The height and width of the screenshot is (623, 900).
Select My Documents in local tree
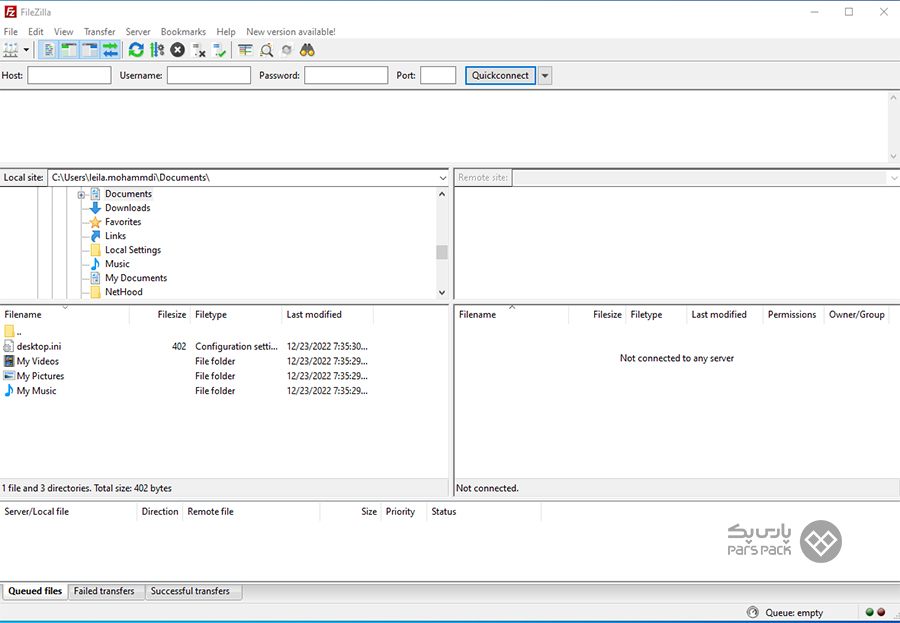[x=136, y=278]
